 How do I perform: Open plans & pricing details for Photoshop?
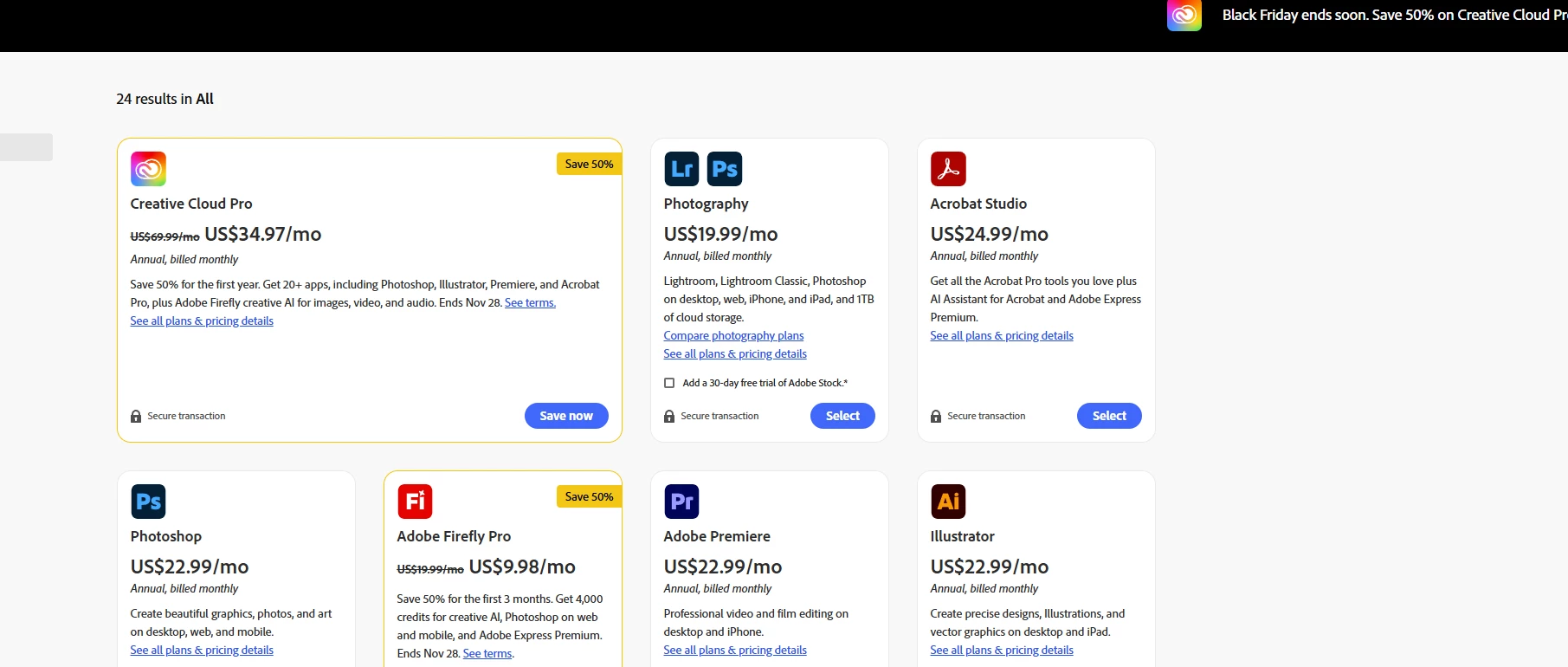click(x=202, y=650)
